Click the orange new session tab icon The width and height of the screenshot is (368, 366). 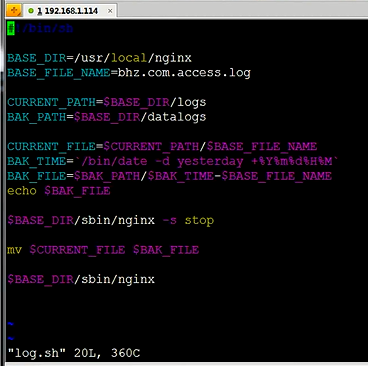pos(14,11)
